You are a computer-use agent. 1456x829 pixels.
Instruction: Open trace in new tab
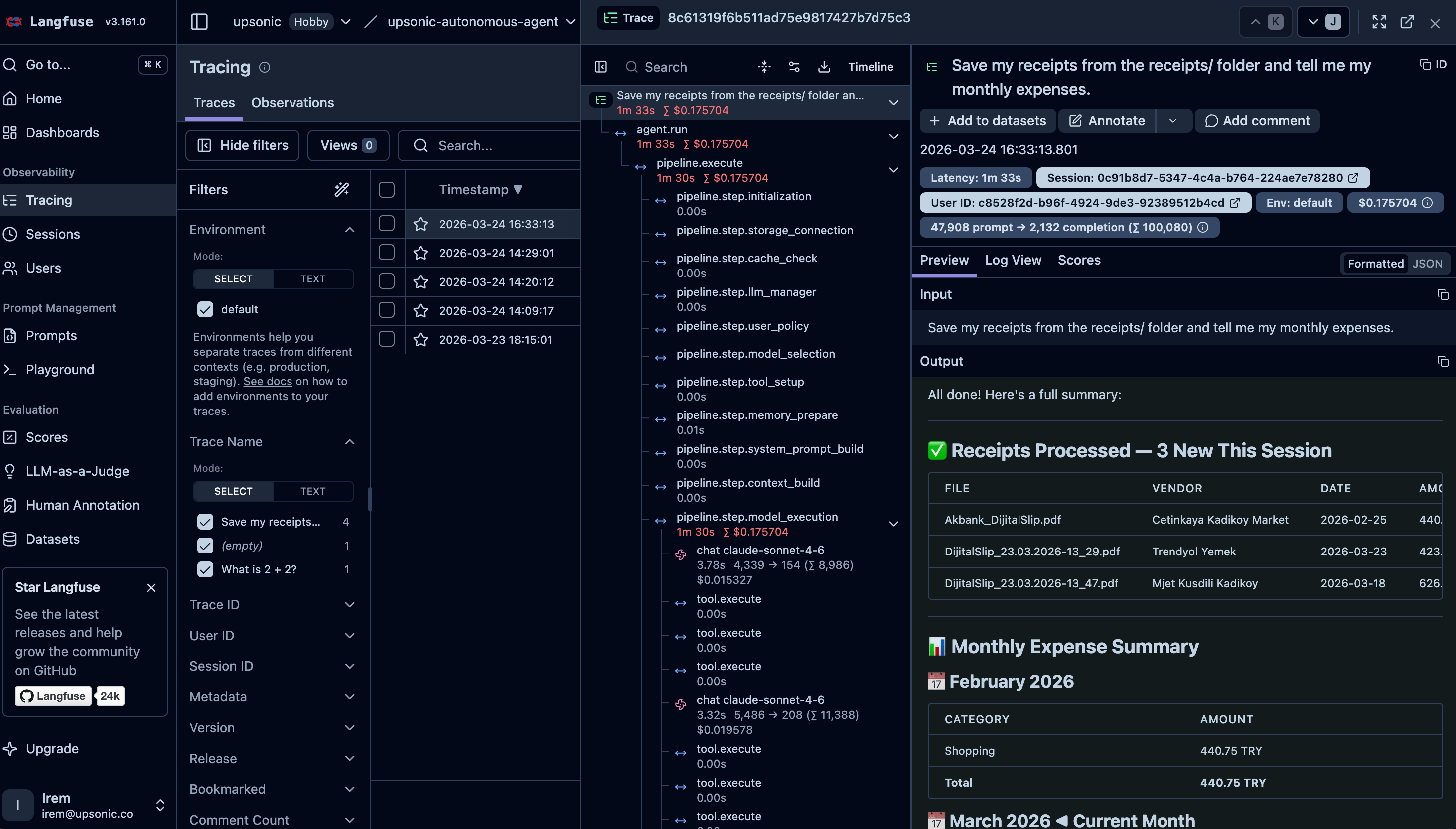coord(1407,22)
